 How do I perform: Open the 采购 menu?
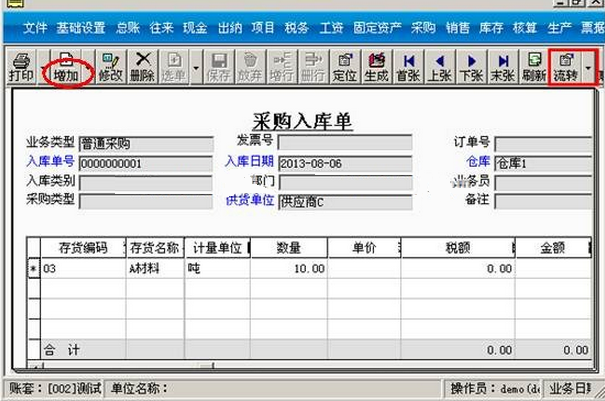click(x=424, y=27)
